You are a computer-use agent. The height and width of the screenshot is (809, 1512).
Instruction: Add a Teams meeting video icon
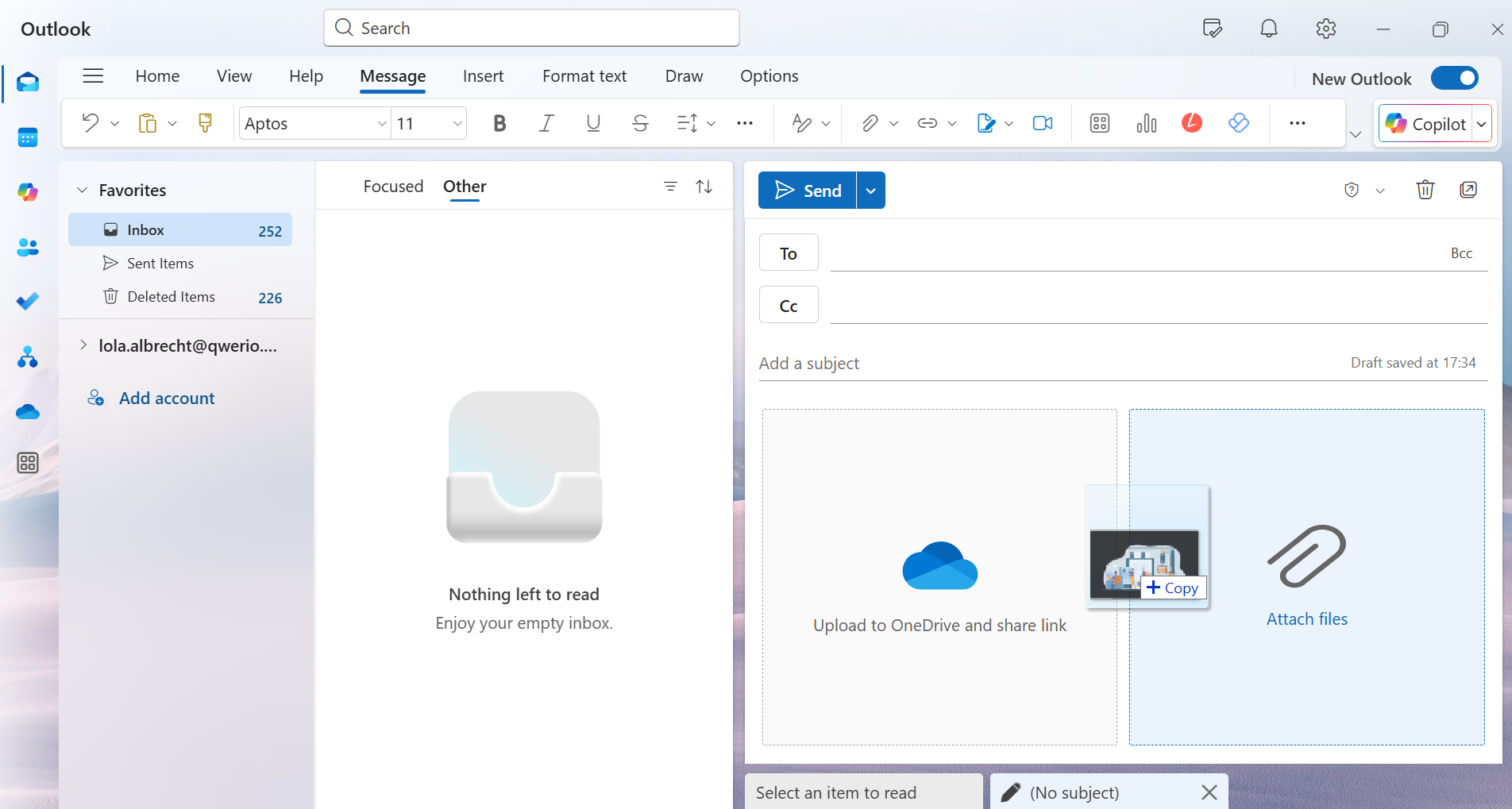1043,123
